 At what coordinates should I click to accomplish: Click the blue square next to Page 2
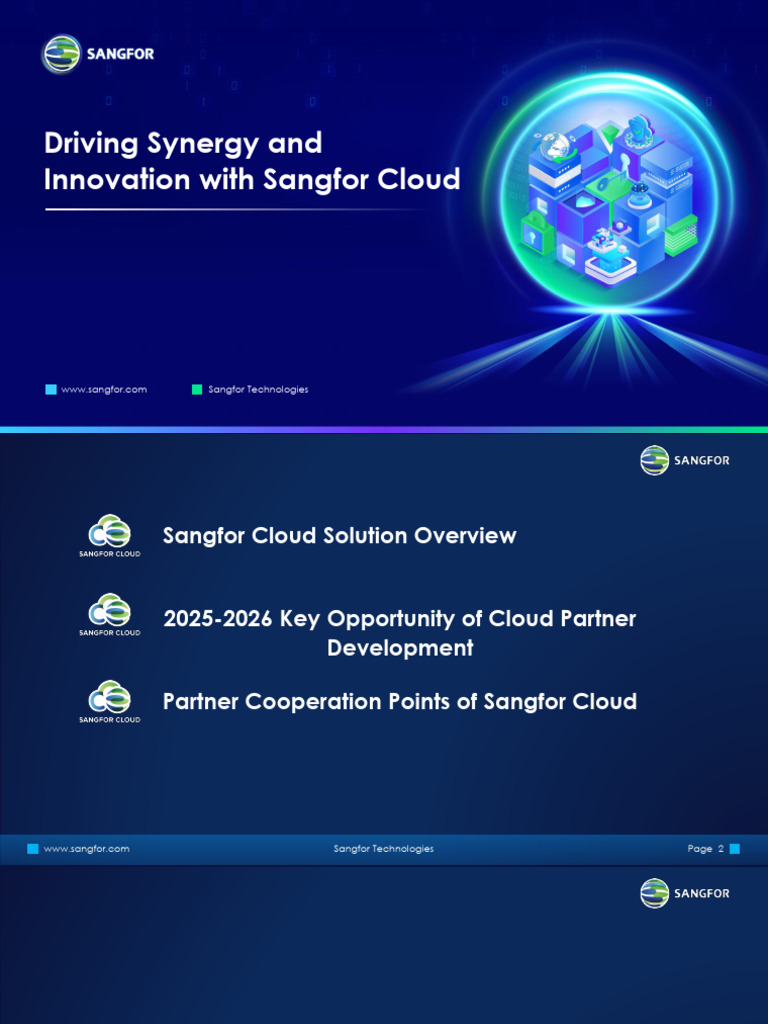pos(735,849)
